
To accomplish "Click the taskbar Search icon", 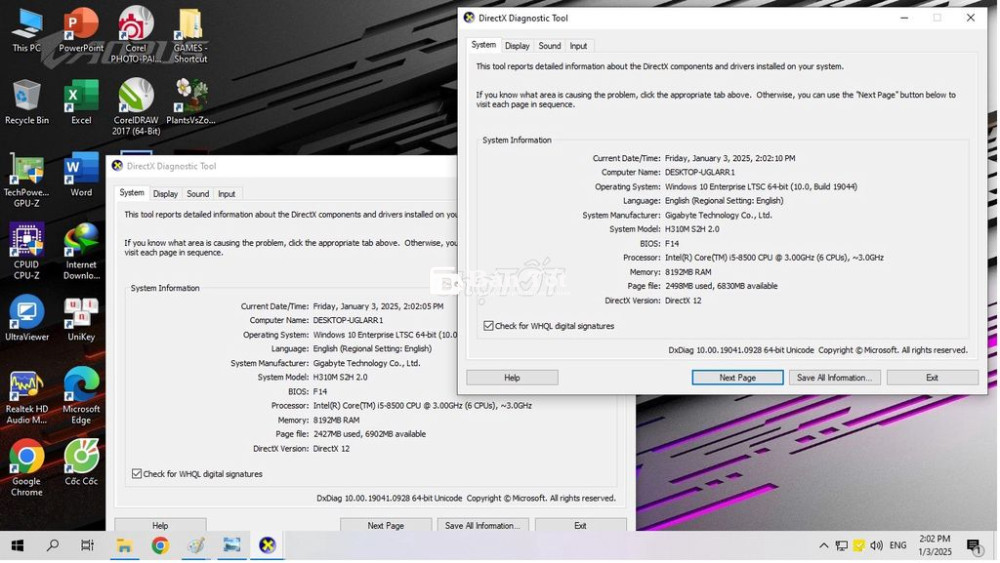I will [x=52, y=546].
